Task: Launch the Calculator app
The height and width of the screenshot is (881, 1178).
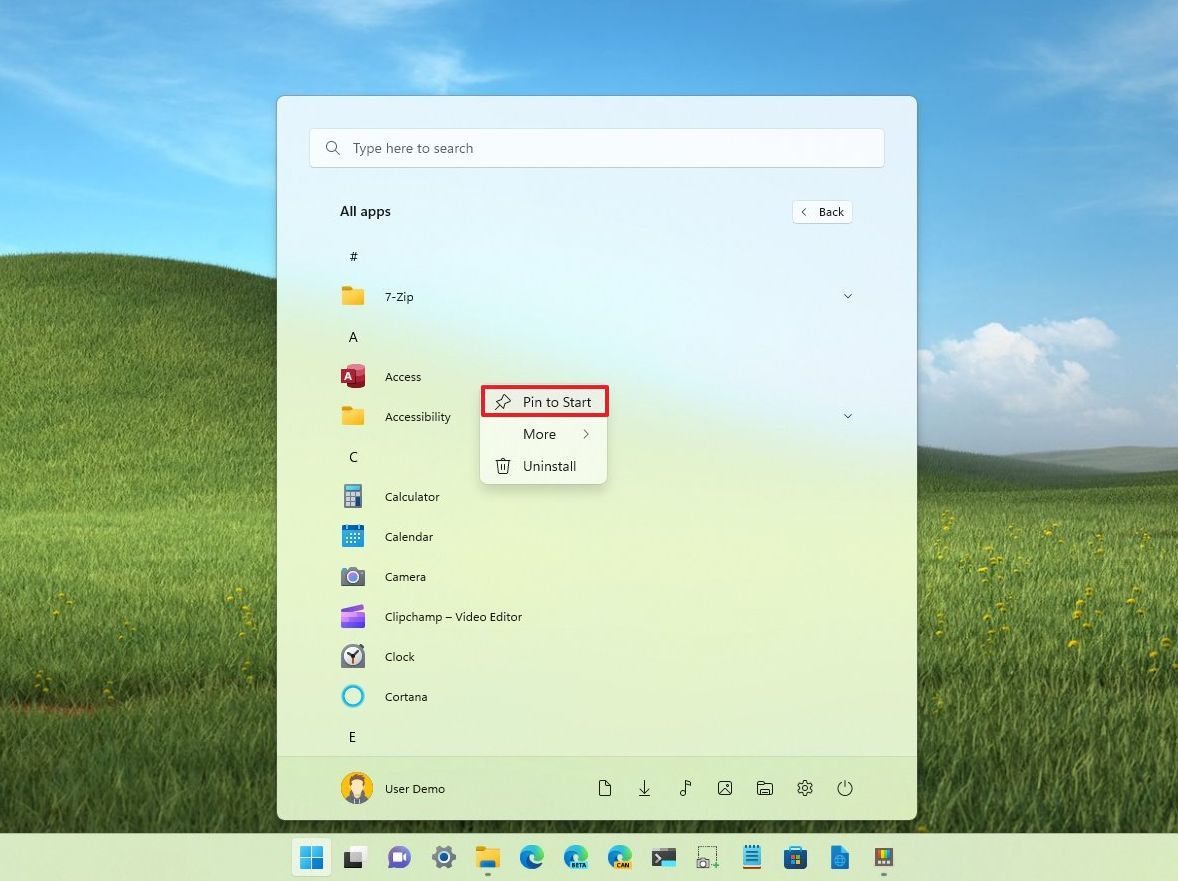Action: (412, 496)
